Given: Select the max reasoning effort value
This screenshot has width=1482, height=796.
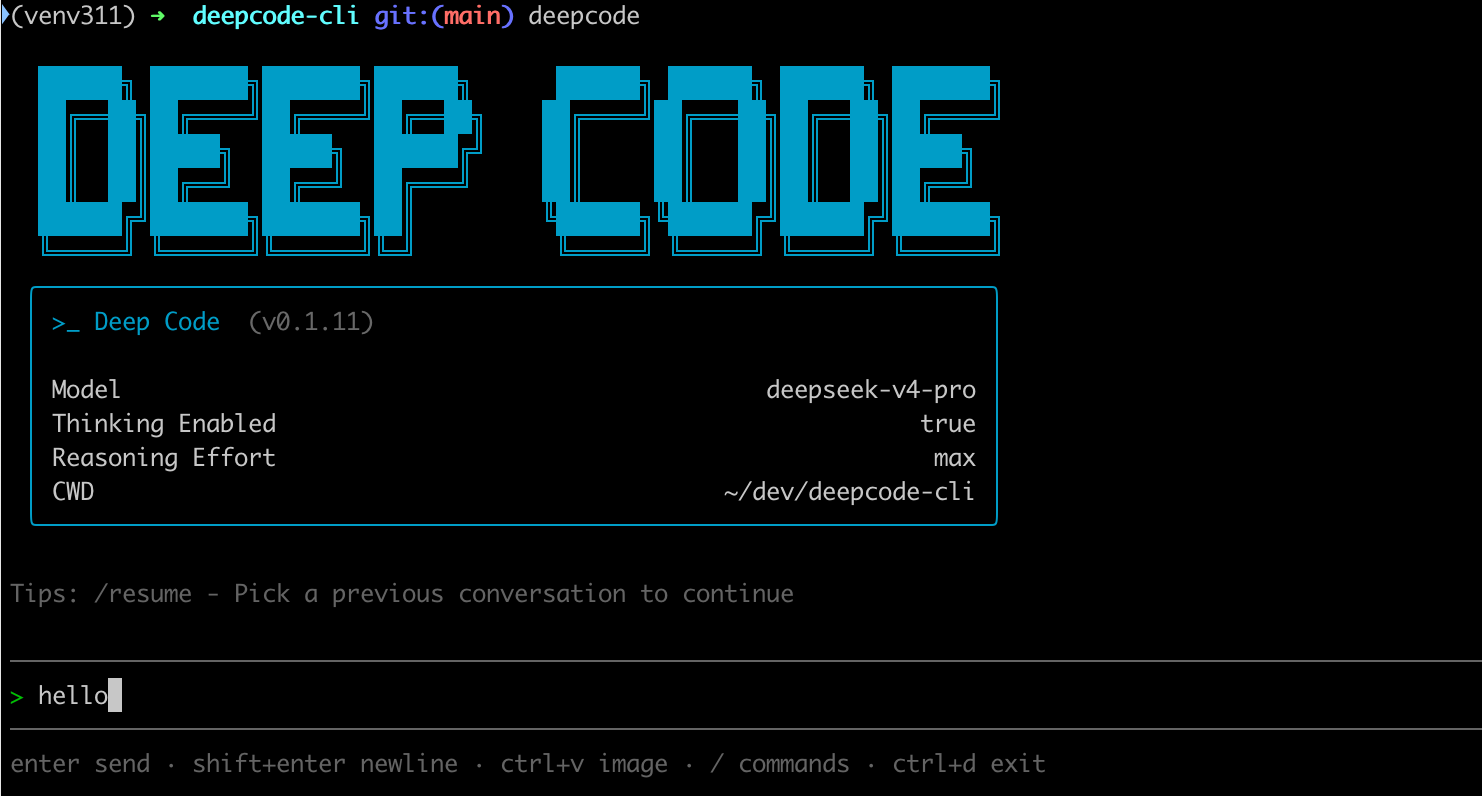Looking at the screenshot, I should tap(955, 458).
